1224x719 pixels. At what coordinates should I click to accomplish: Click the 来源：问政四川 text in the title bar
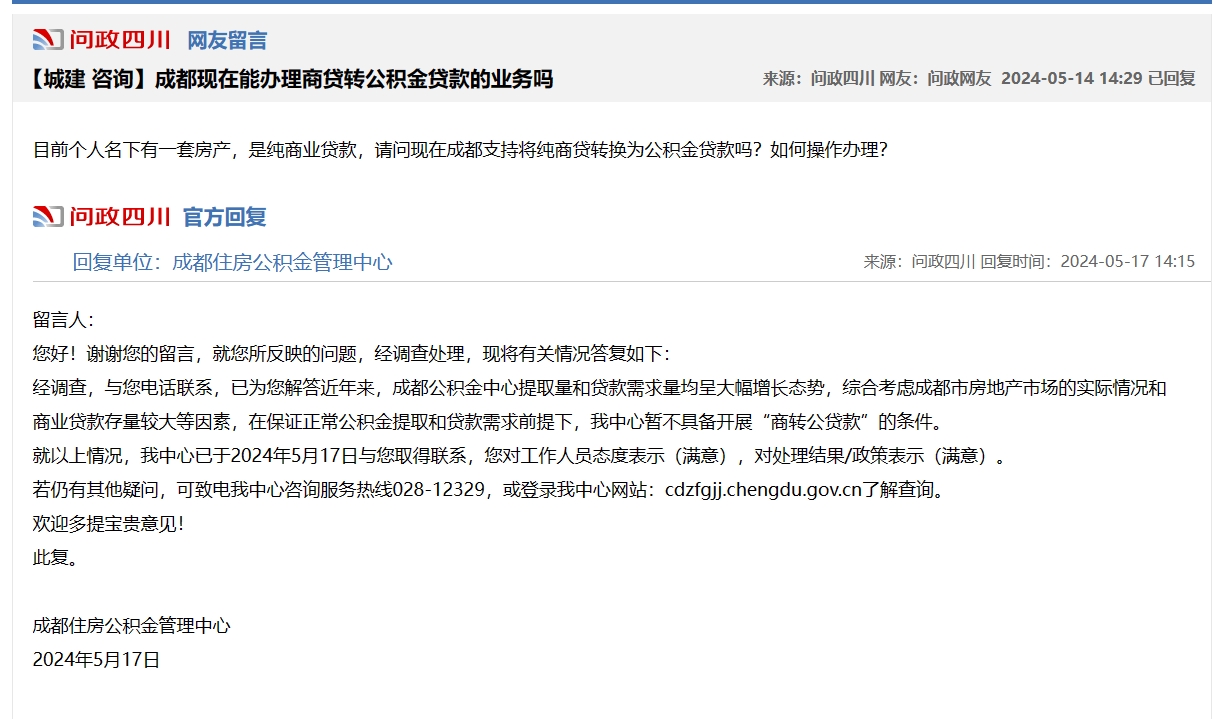point(819,79)
